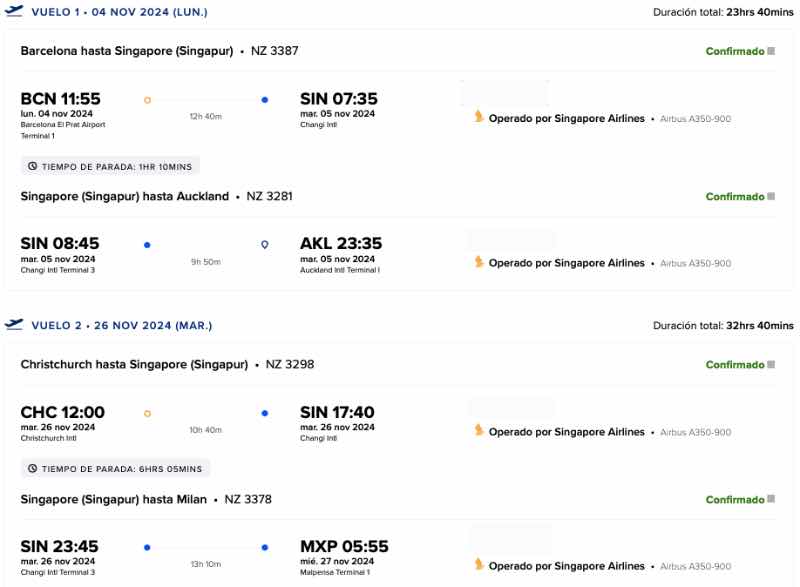Click clock icon in 1HR 10MINS layover badge

33,166
